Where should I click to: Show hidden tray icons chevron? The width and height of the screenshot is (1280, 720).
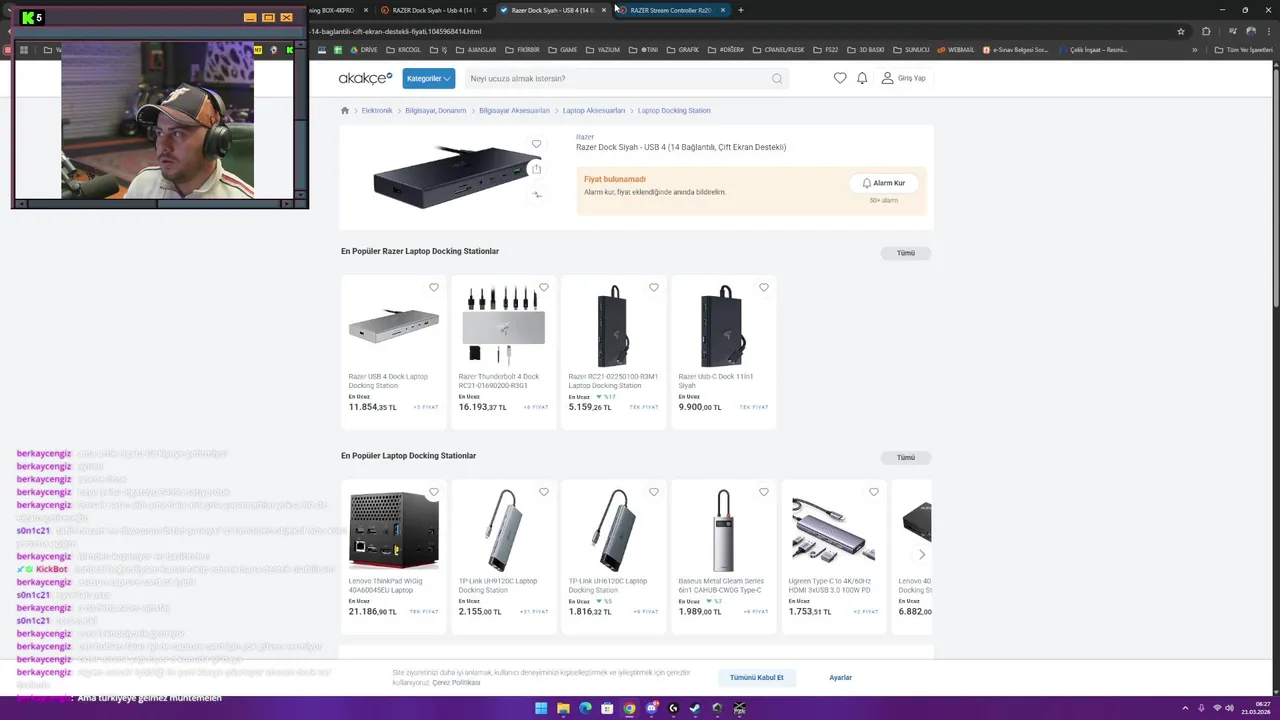(1186, 708)
